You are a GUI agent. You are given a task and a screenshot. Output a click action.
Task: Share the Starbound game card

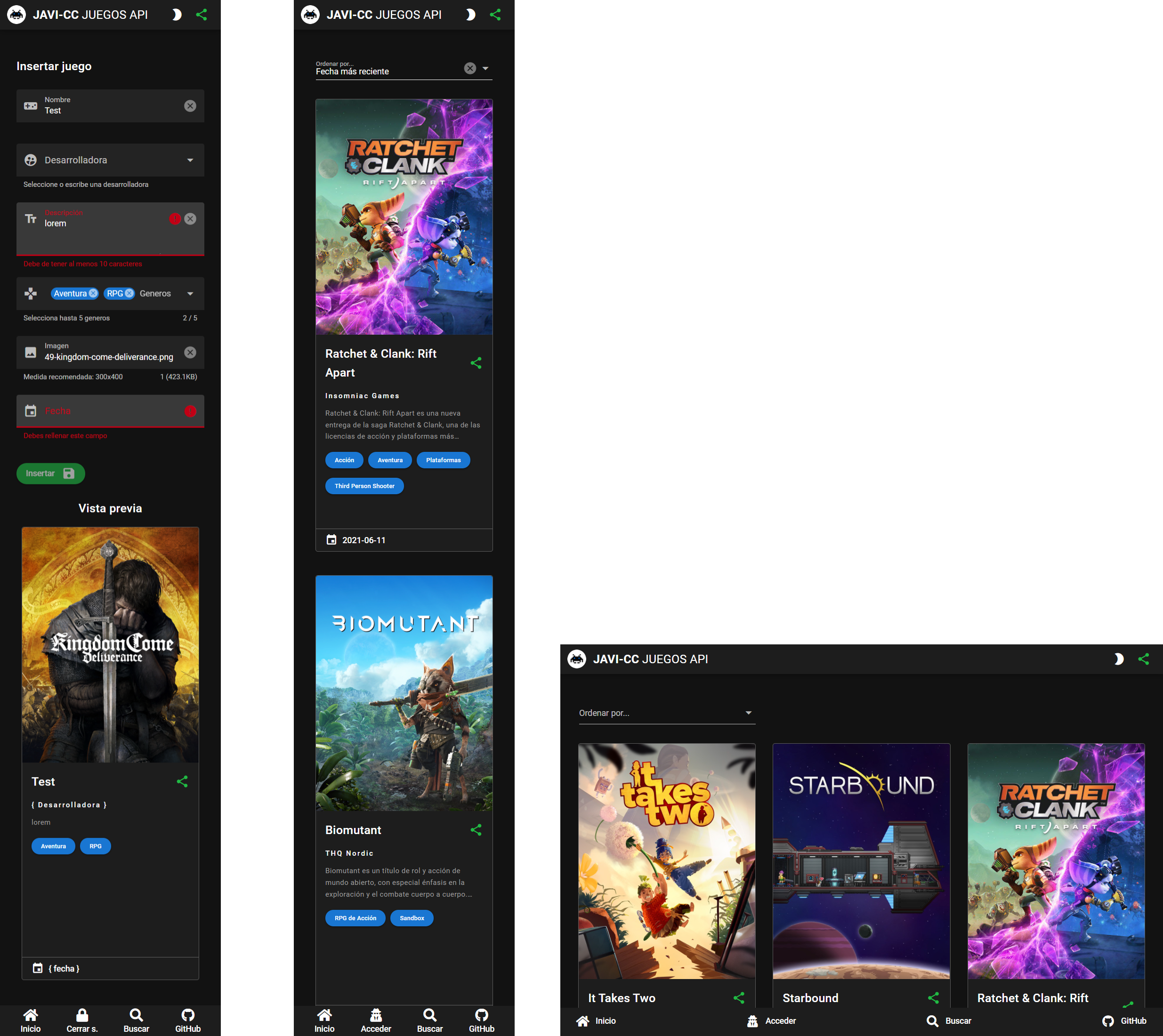point(934,998)
